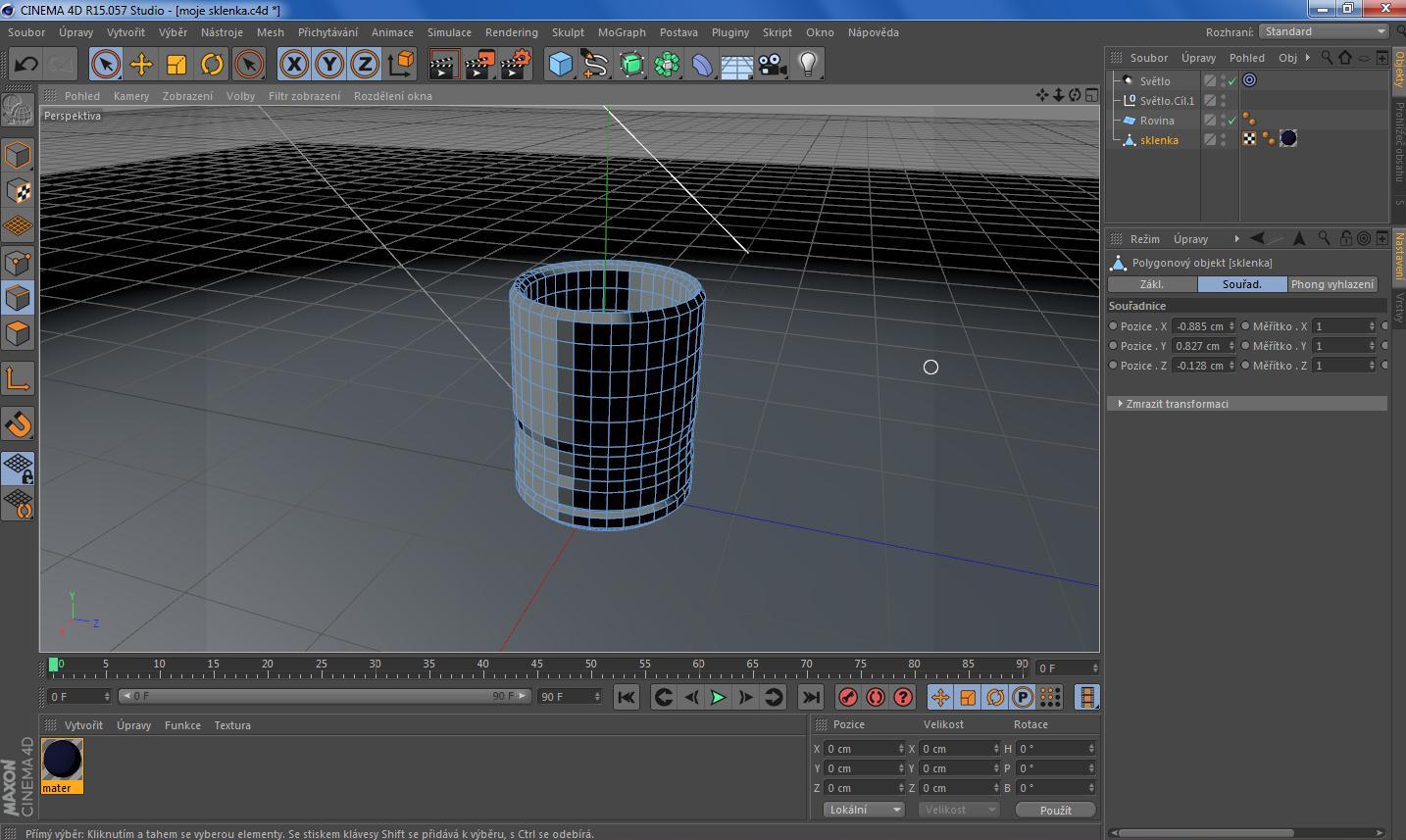Screen dimensions: 1406x840
Task: Select the Scale tool icon
Action: pyautogui.click(x=176, y=65)
